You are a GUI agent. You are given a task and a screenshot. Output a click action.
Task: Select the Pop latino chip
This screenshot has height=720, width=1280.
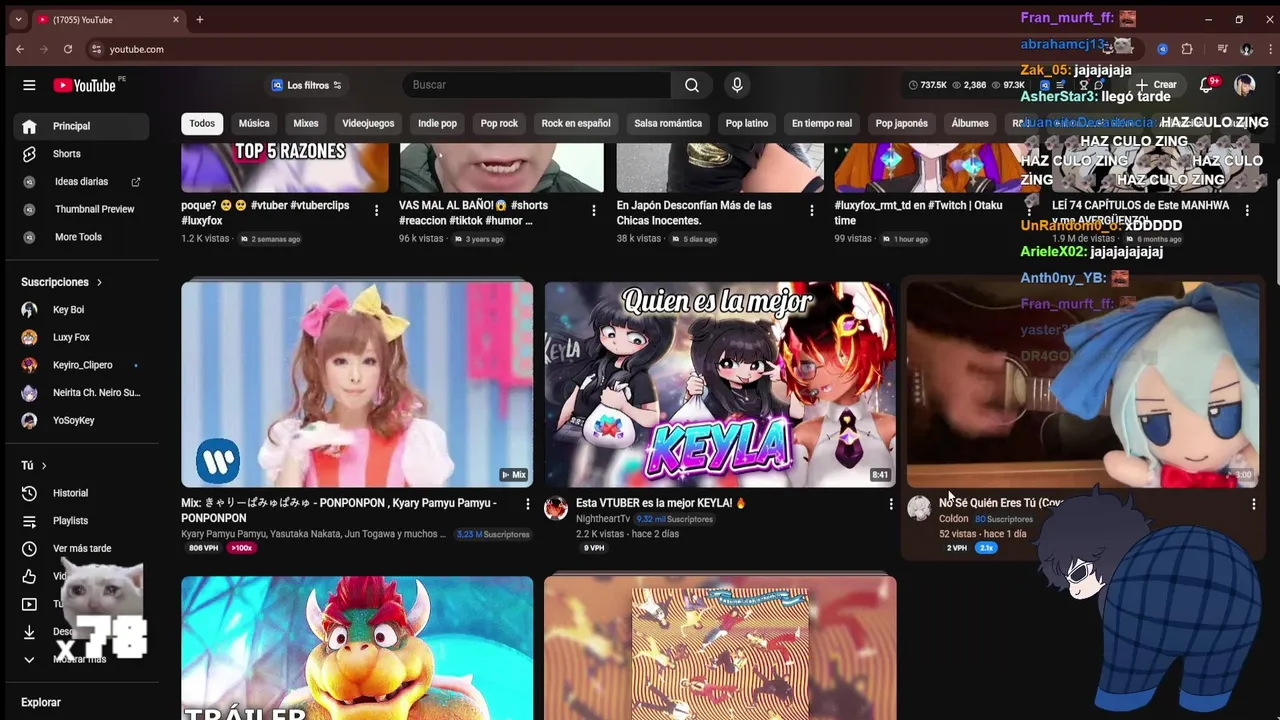tap(747, 123)
